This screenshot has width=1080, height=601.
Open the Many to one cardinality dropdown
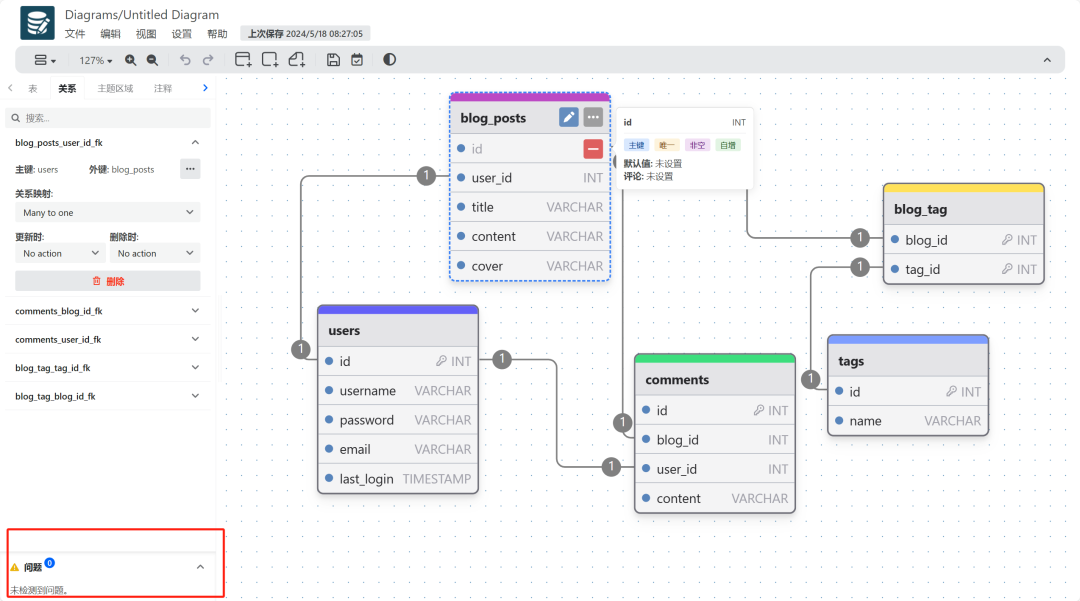(108, 213)
